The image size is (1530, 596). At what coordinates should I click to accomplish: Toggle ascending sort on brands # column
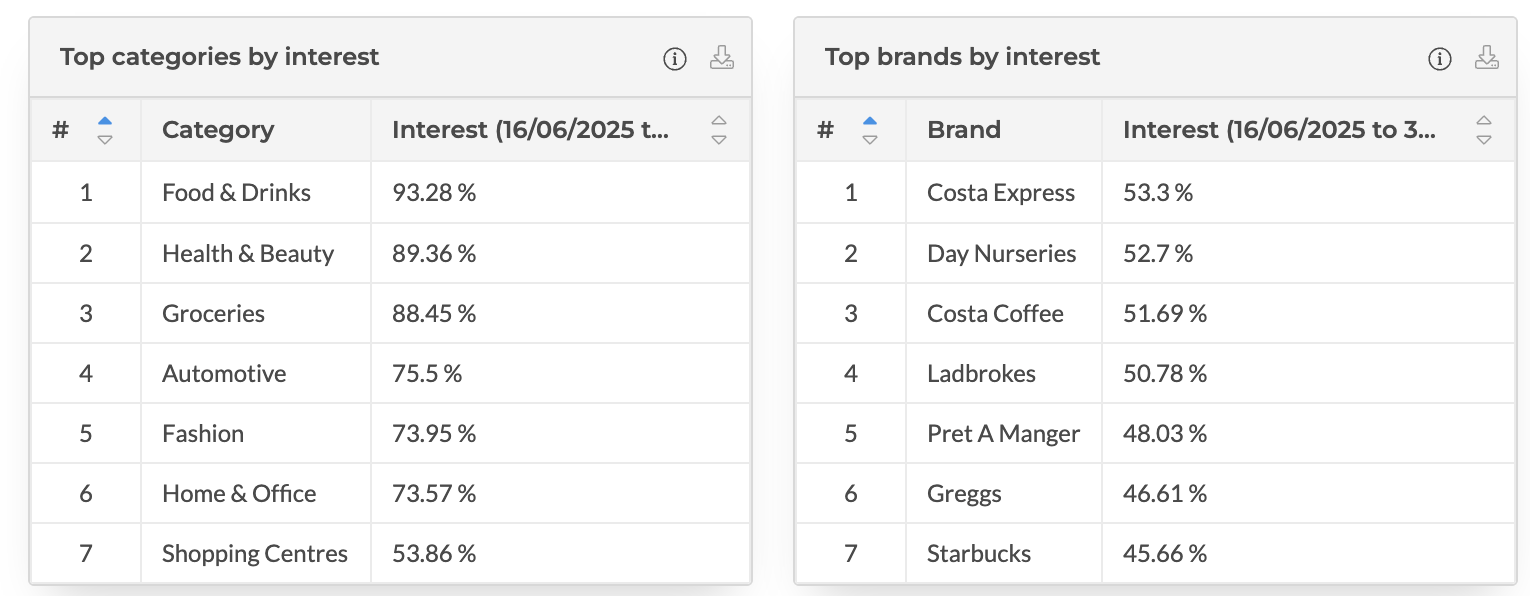[870, 122]
